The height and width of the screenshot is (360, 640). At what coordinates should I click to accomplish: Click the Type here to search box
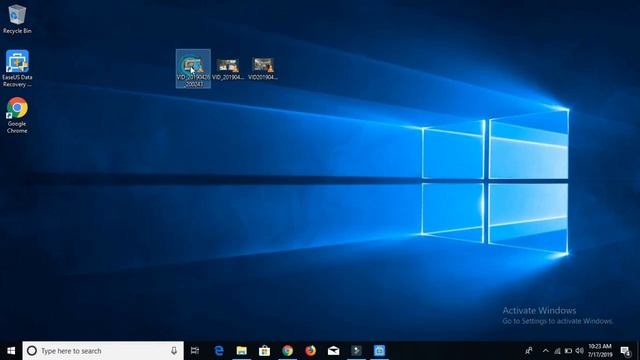(103, 351)
